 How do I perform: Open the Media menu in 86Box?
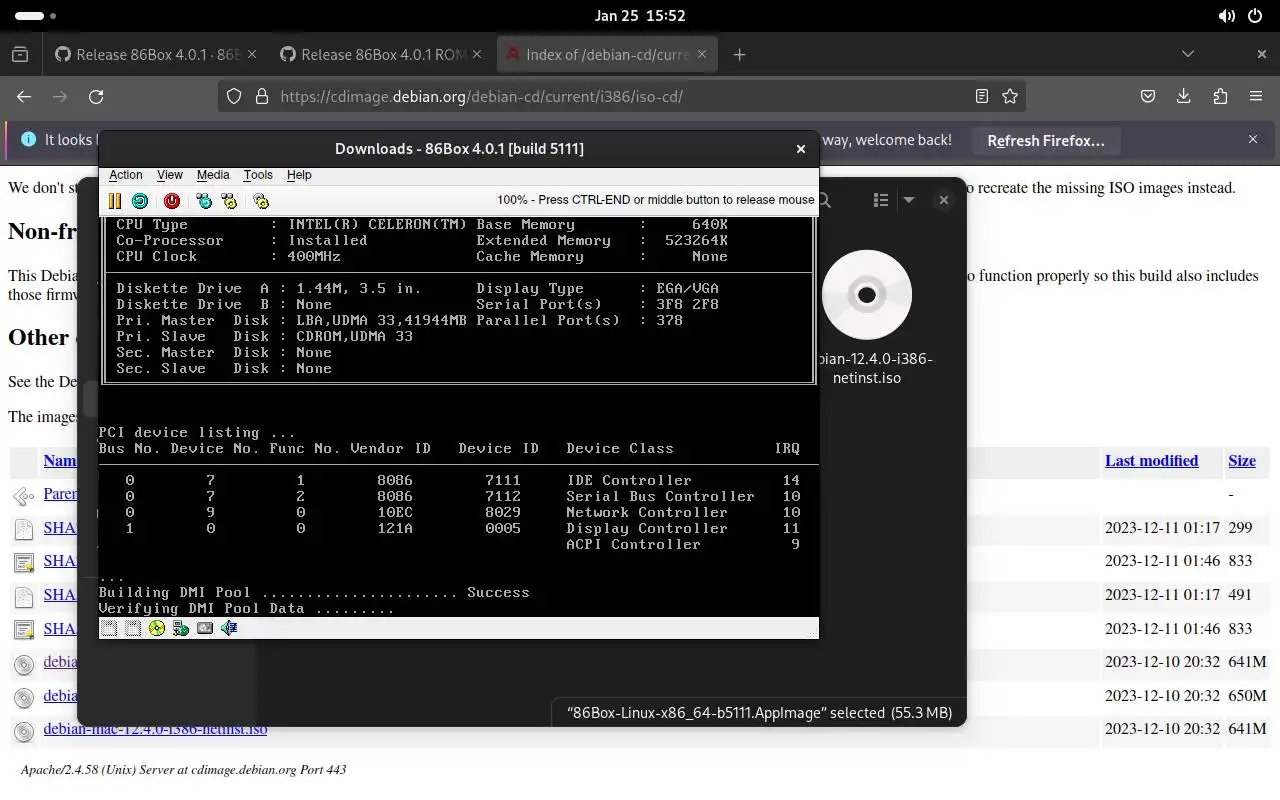(x=213, y=175)
